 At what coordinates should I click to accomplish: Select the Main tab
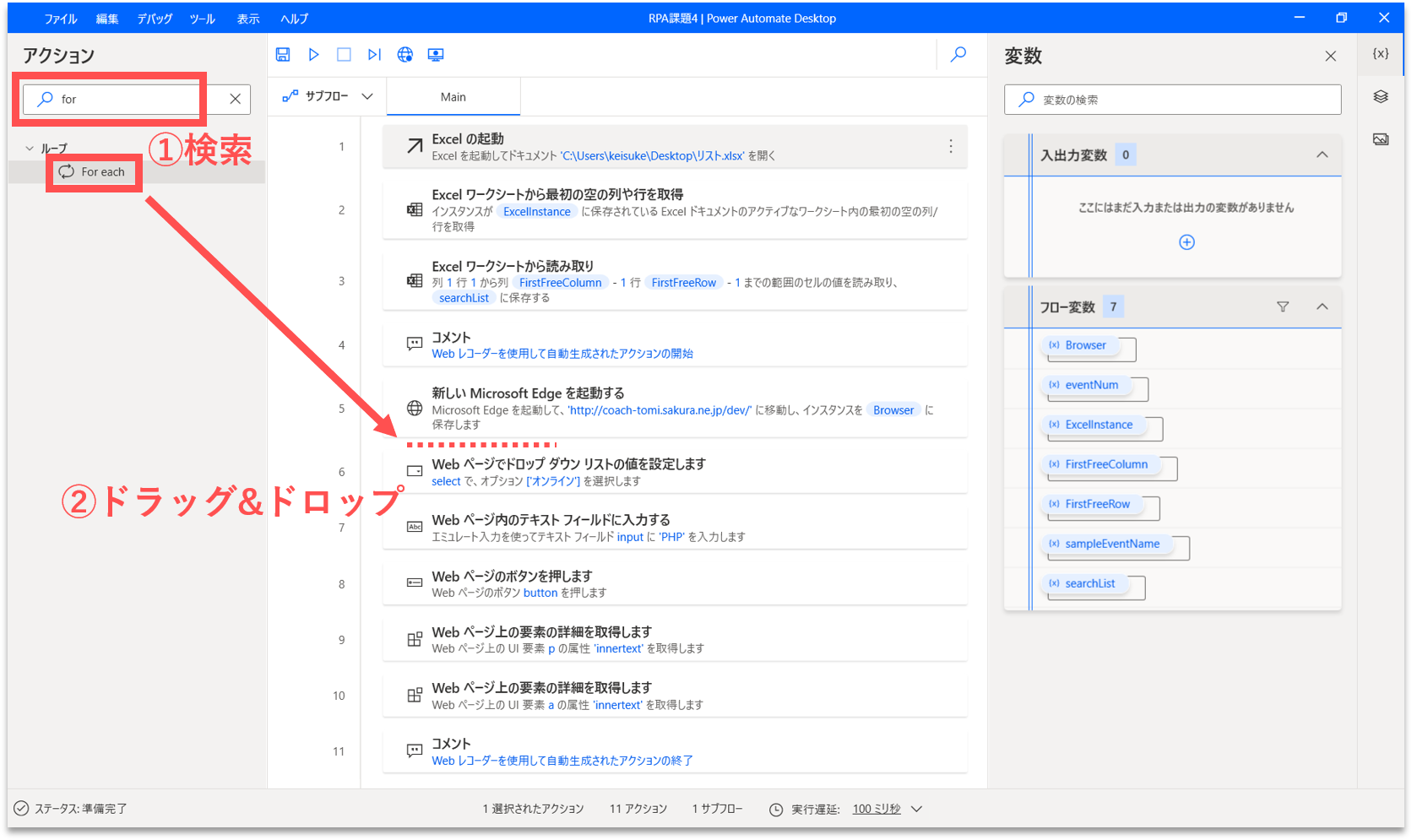(x=453, y=97)
